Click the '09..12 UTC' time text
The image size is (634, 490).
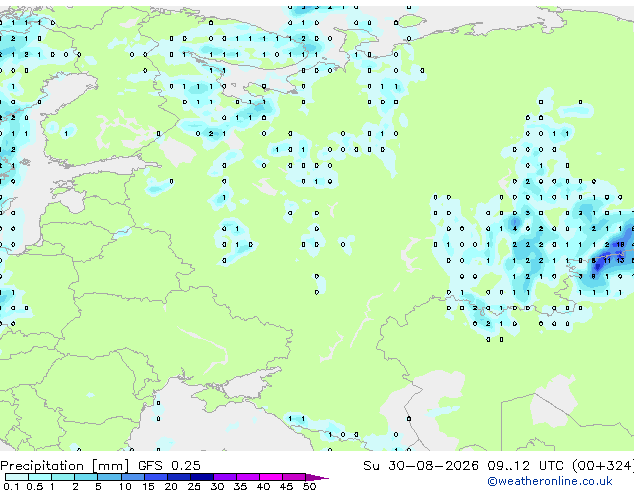click(525, 466)
